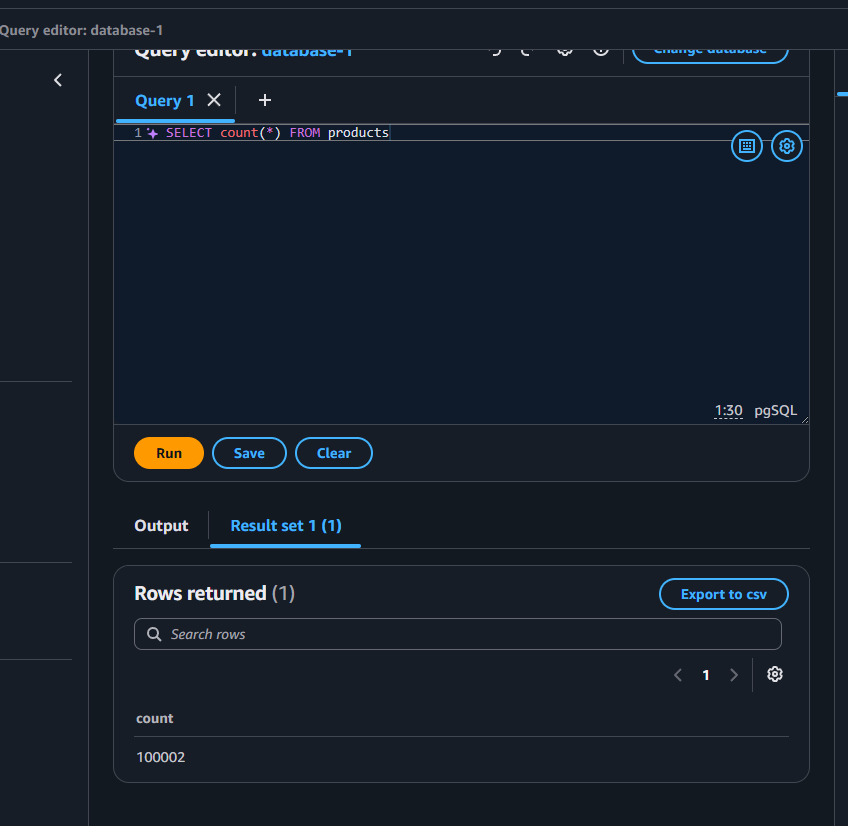The height and width of the screenshot is (826, 848).
Task: Focus the Search rows field
Action: pyautogui.click(x=458, y=634)
